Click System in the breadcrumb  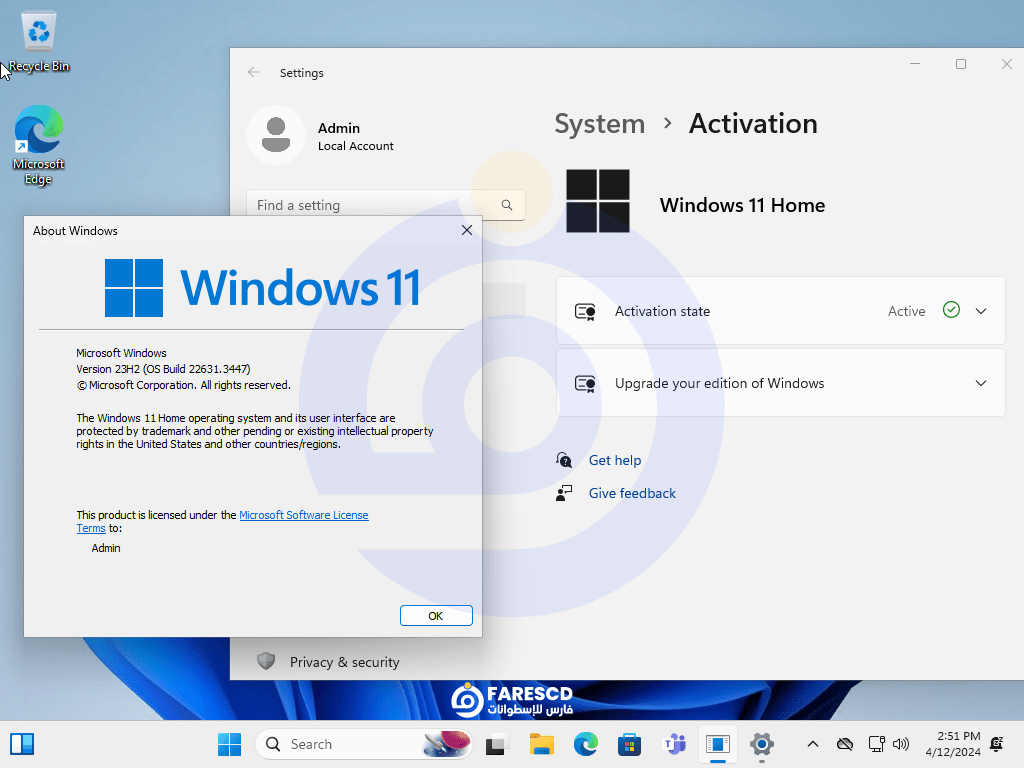click(600, 124)
